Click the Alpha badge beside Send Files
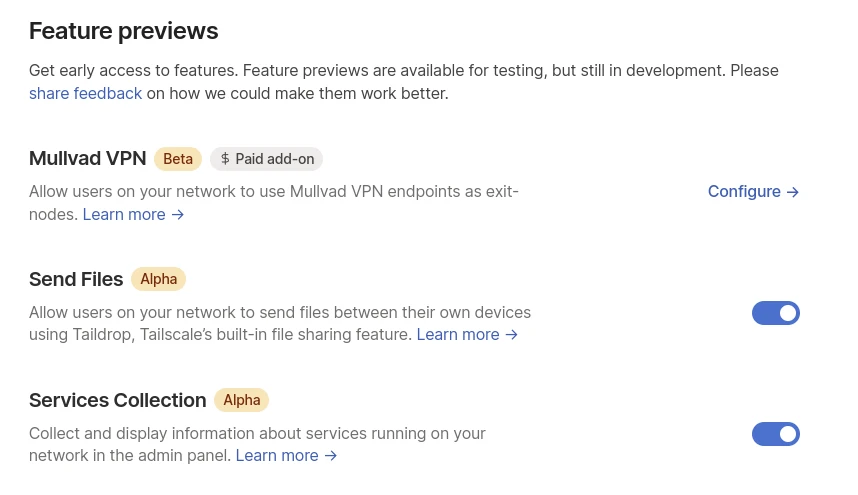 click(158, 279)
